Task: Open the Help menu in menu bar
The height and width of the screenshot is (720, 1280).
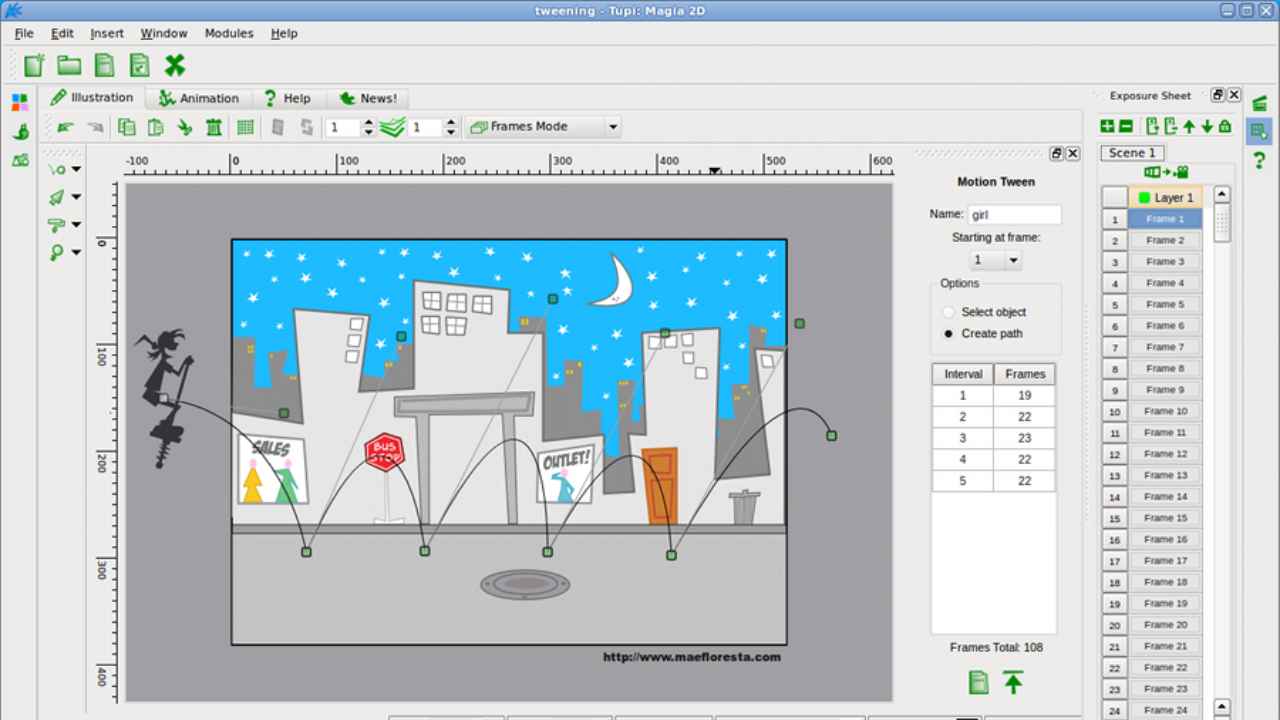Action: (x=284, y=33)
